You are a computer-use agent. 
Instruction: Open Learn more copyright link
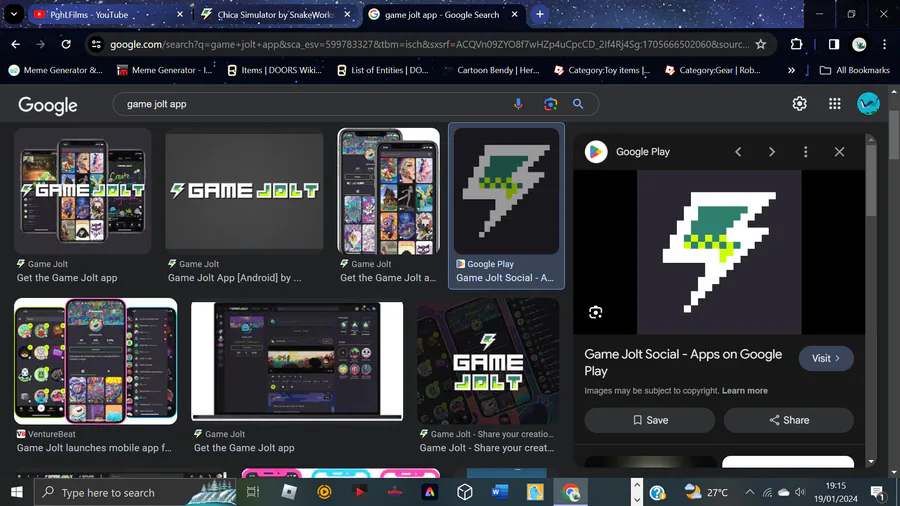[744, 391]
